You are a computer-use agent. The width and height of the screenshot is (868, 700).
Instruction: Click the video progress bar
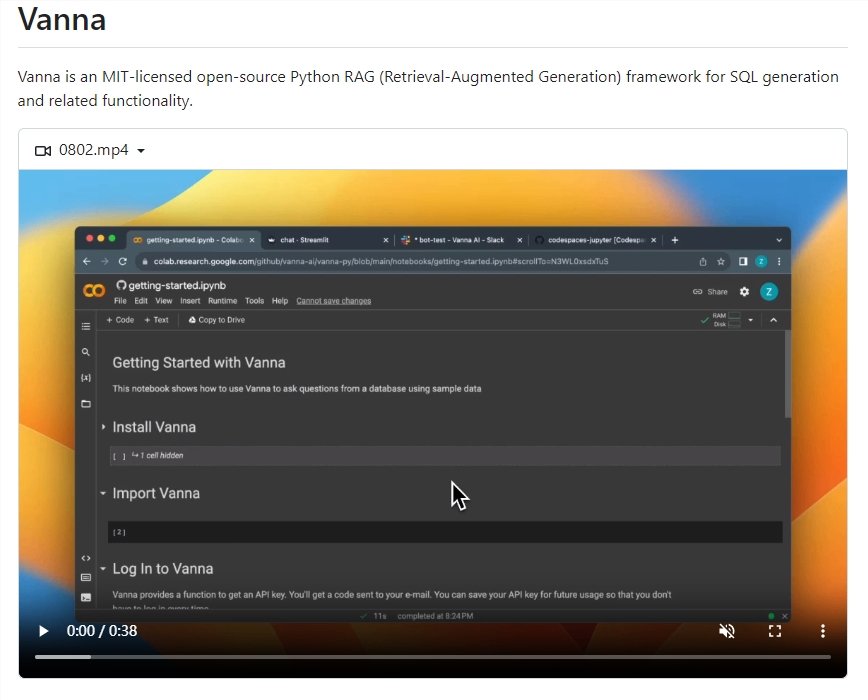432,657
